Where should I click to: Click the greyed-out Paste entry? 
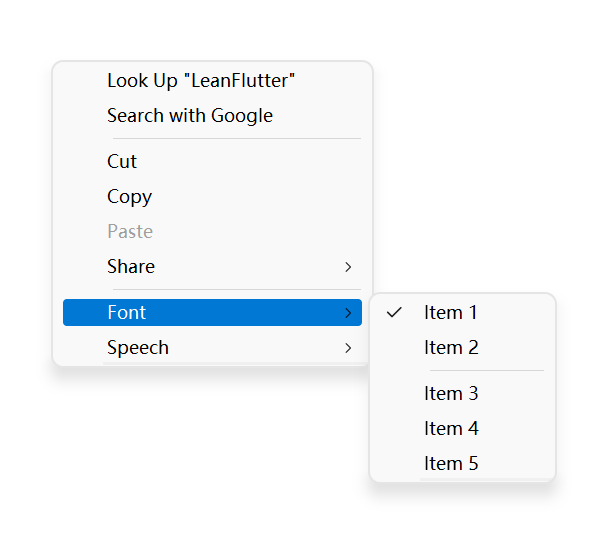(x=130, y=232)
